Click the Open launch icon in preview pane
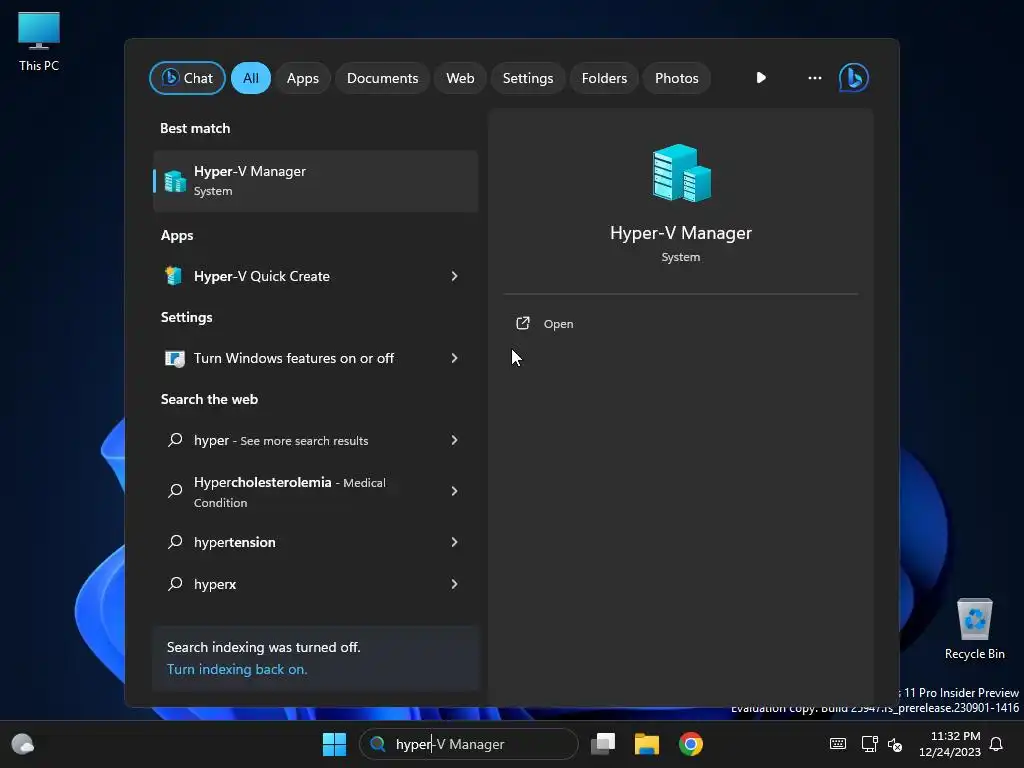 pyautogui.click(x=522, y=323)
